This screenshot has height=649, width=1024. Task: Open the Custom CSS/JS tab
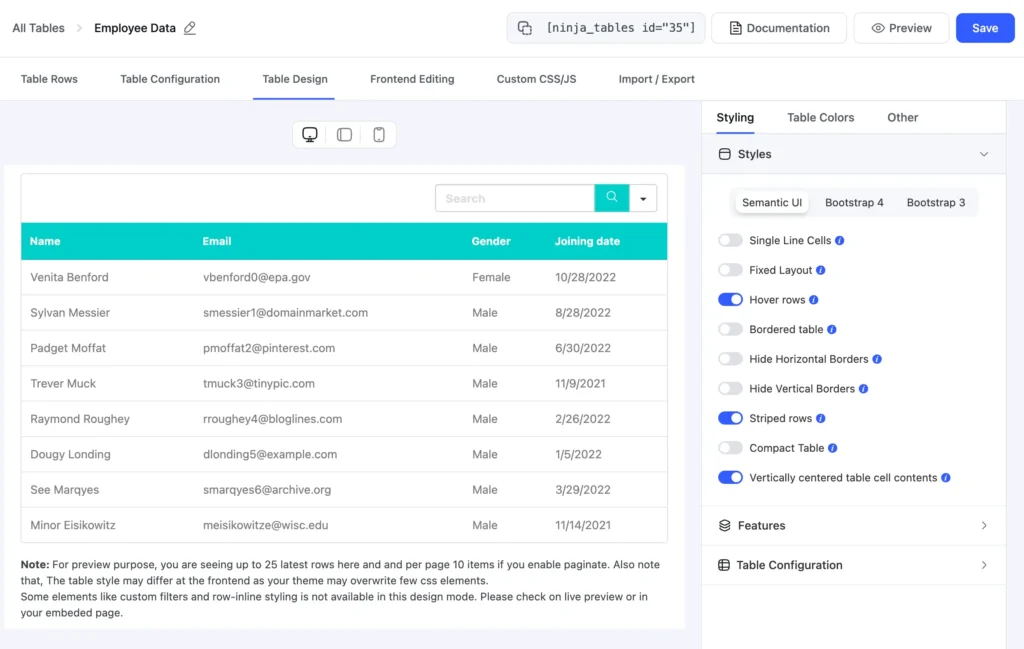(x=536, y=79)
